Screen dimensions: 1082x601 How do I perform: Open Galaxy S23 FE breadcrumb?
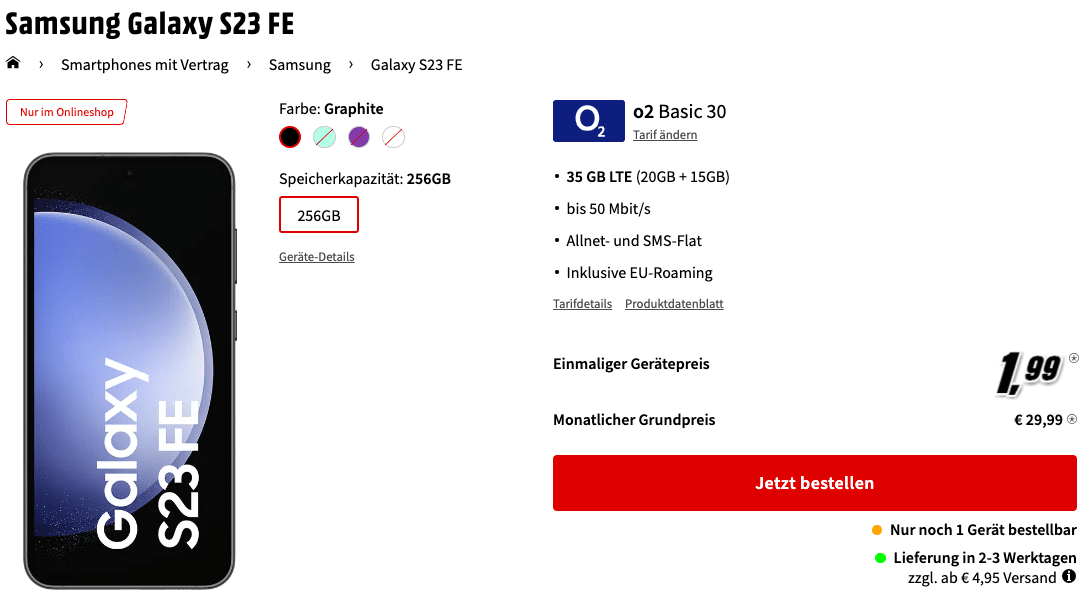click(x=416, y=65)
